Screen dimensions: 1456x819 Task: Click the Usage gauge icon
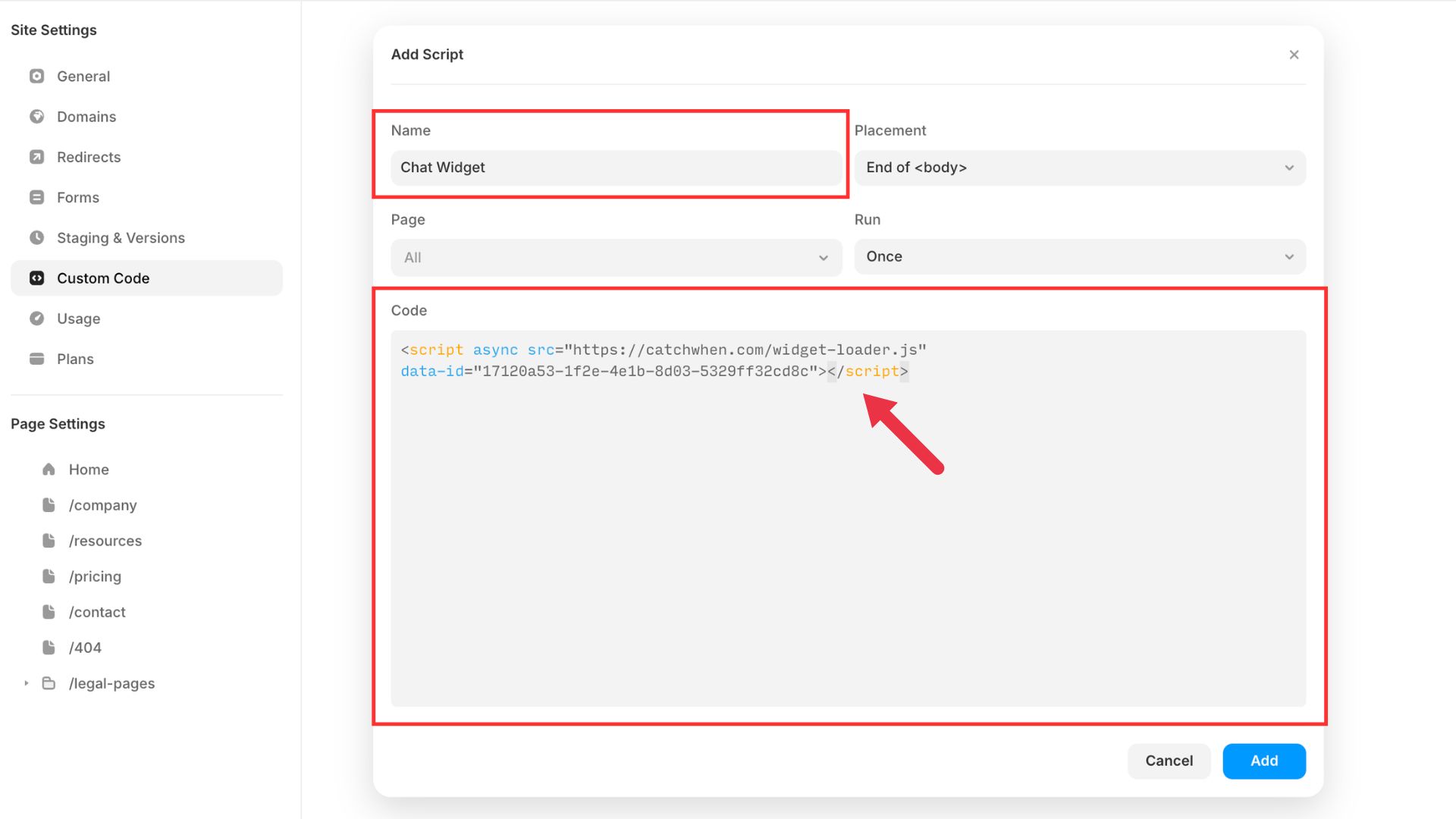pos(36,318)
